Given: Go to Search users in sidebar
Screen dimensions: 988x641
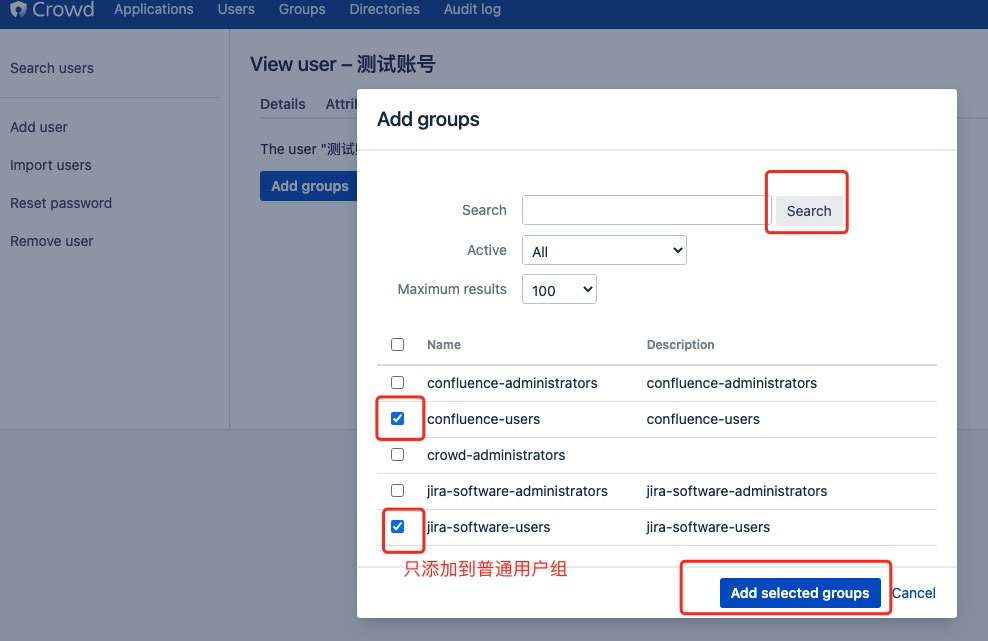Looking at the screenshot, I should [52, 68].
